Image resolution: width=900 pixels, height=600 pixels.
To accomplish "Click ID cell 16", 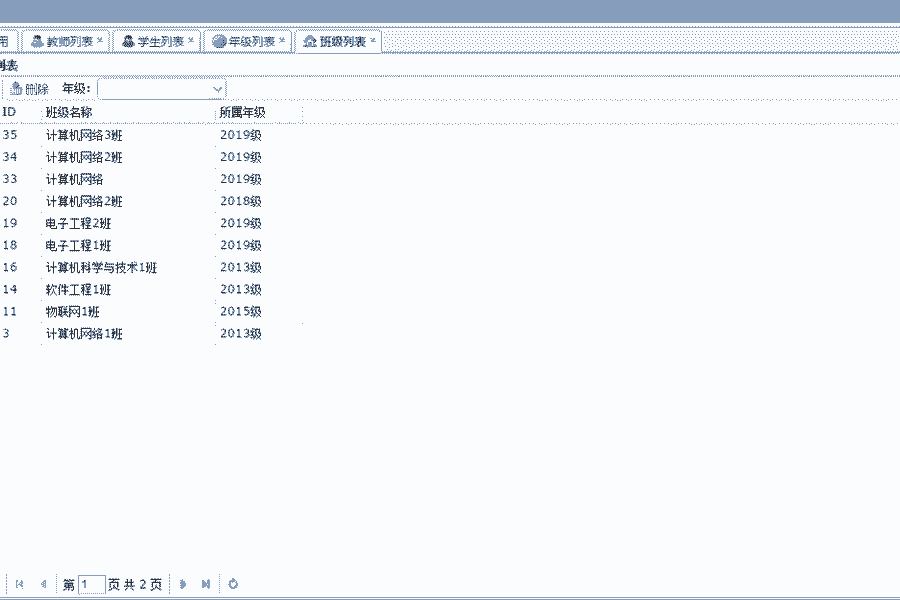I will point(10,268).
